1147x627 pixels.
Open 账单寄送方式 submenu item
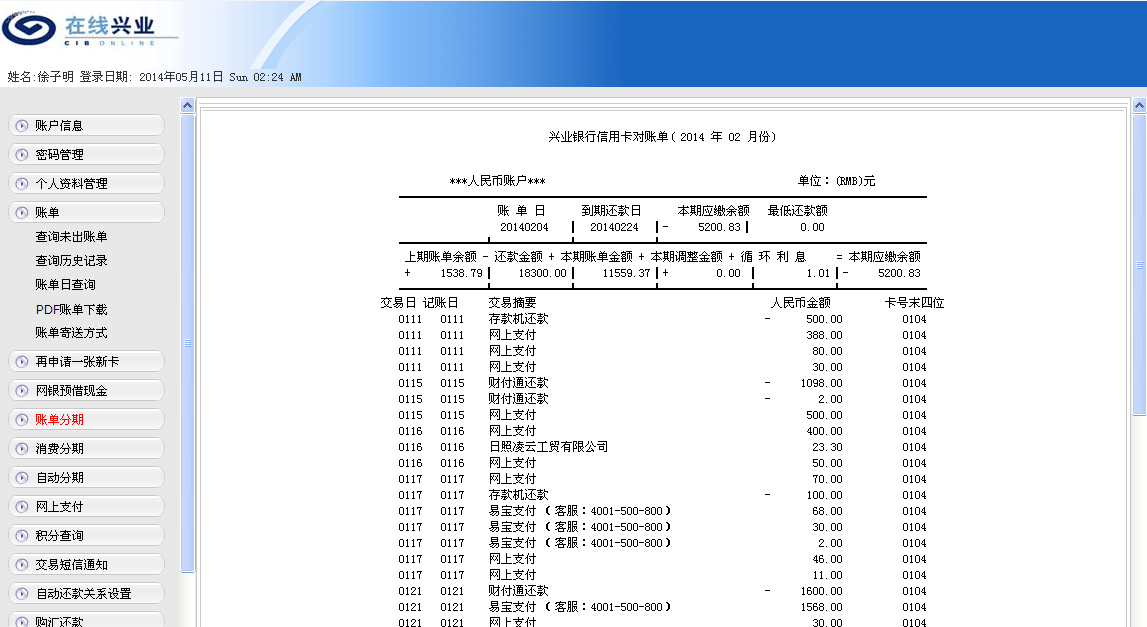point(71,333)
